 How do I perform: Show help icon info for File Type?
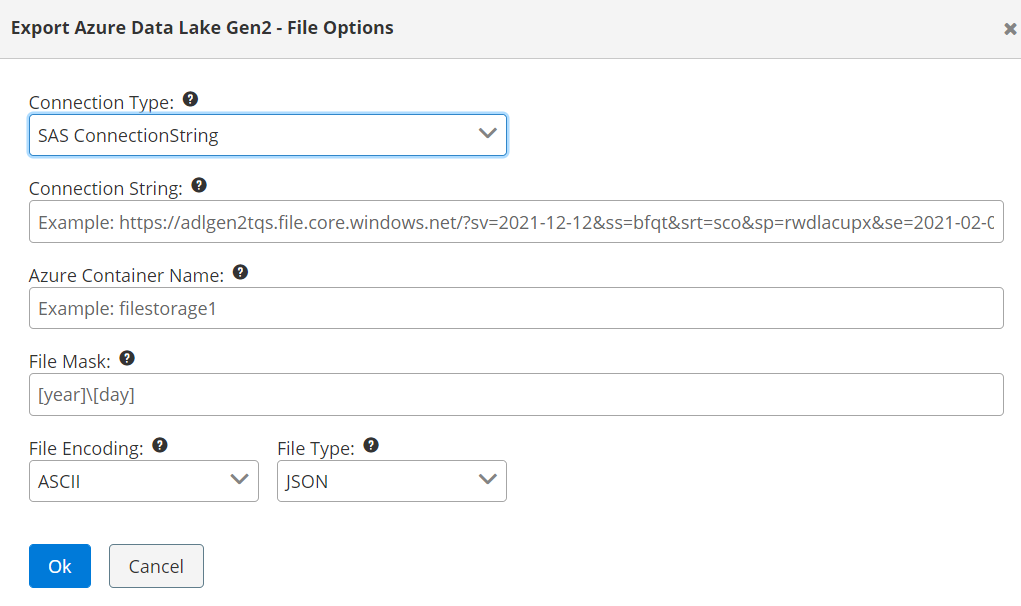pyautogui.click(x=371, y=446)
